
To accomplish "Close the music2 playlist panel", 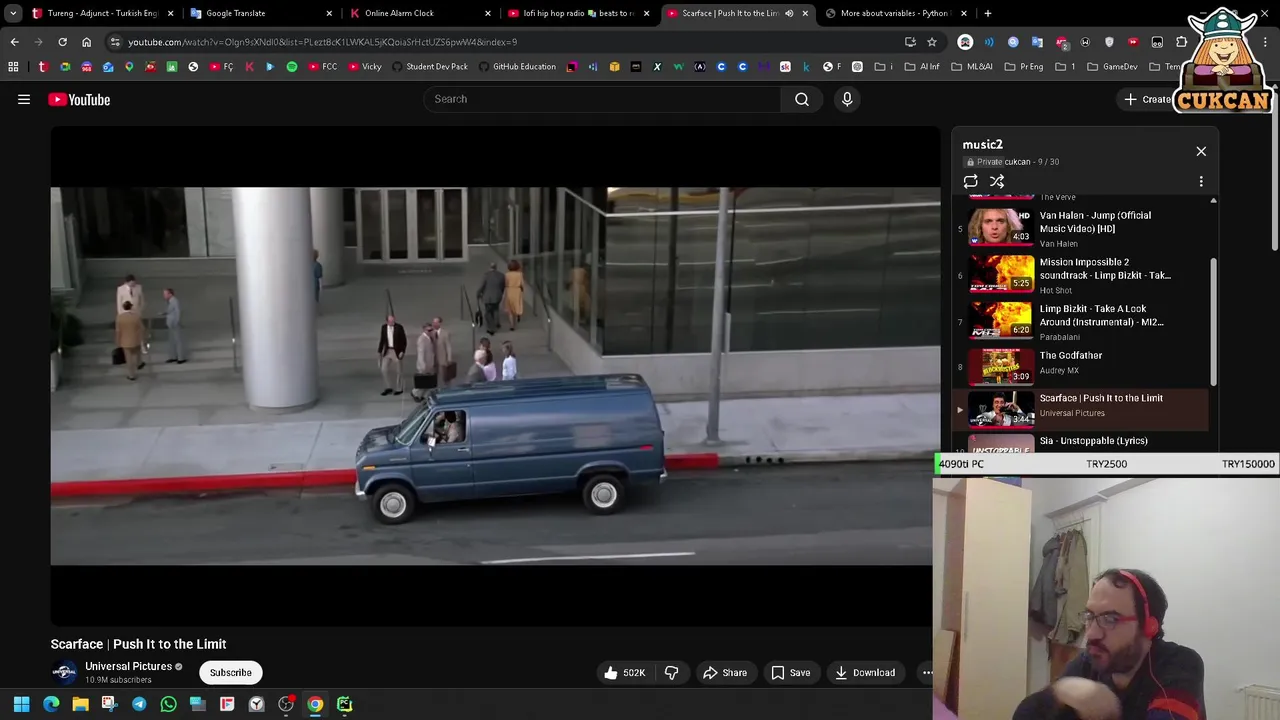I will tap(1201, 151).
